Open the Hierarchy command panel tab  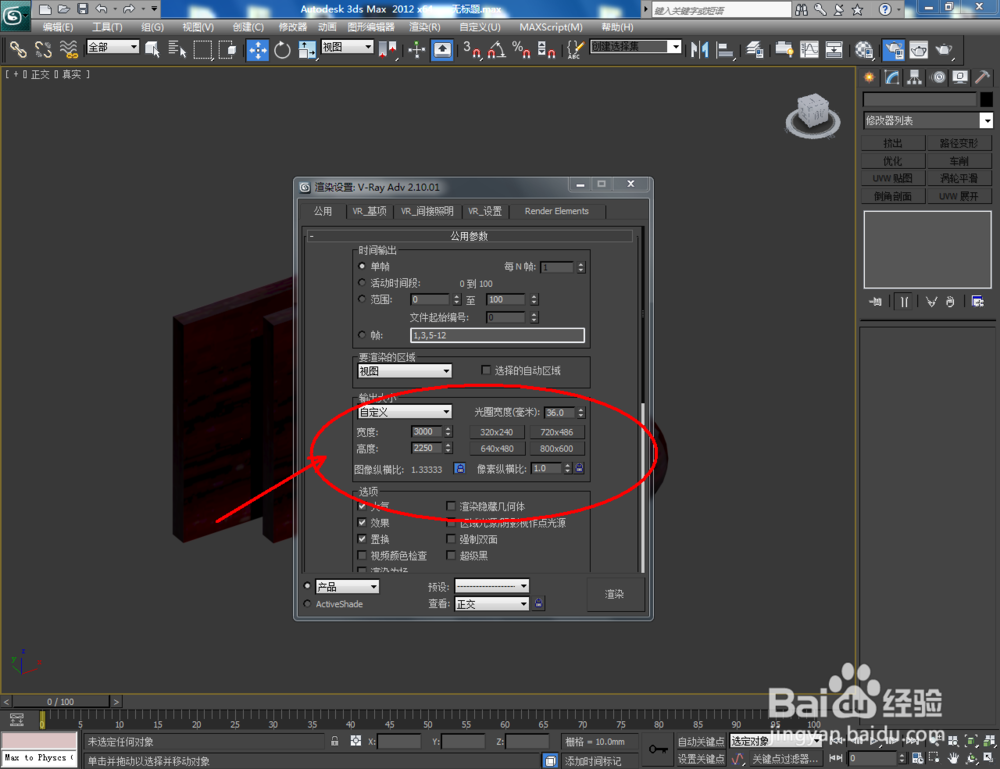click(x=915, y=77)
